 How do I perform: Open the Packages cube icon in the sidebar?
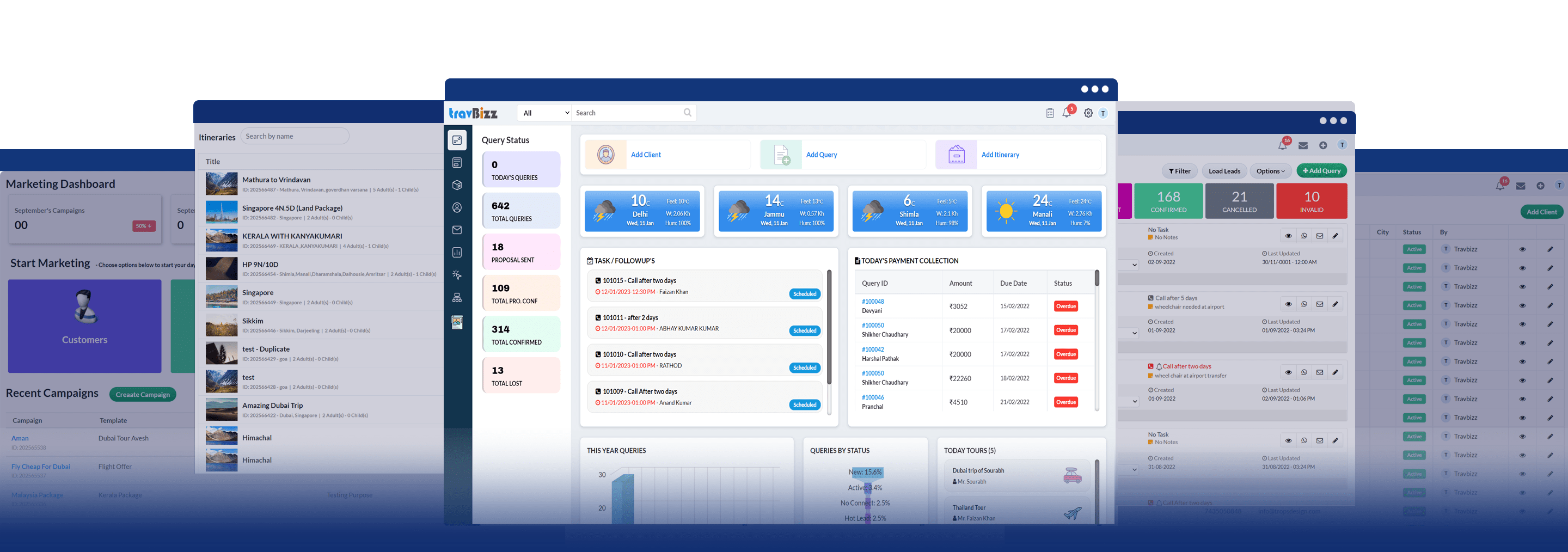coord(457,185)
